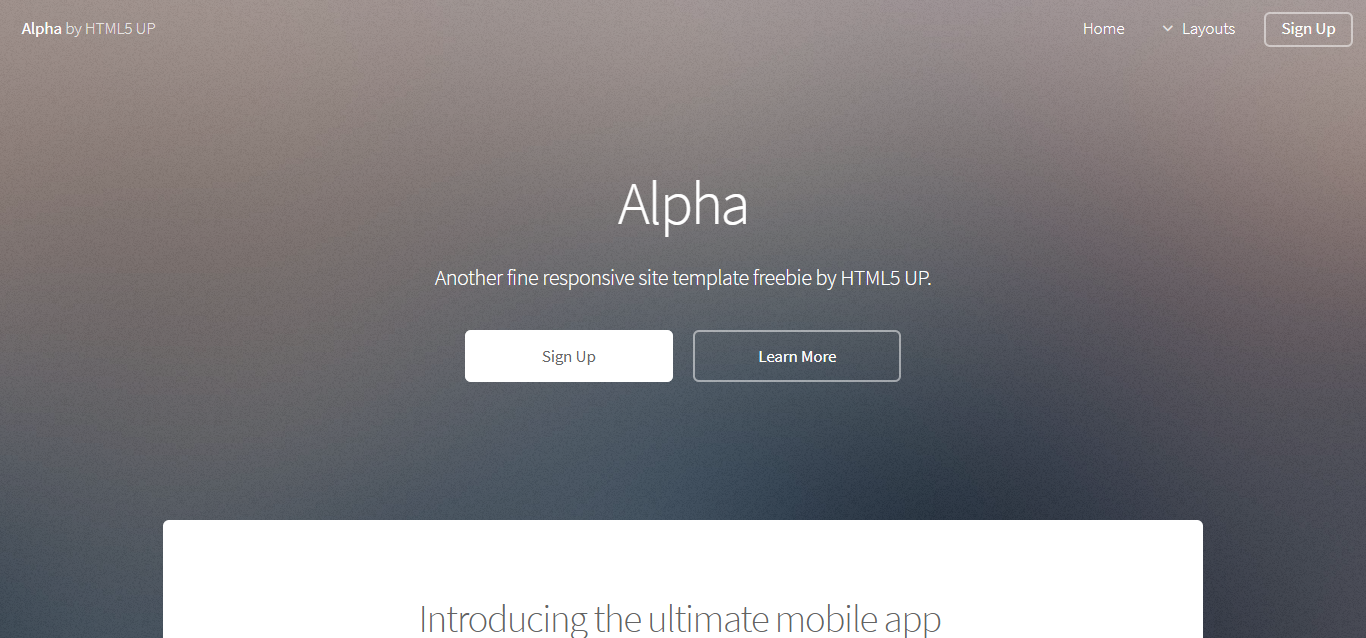Click the bold Alpha logo in header

point(41,28)
